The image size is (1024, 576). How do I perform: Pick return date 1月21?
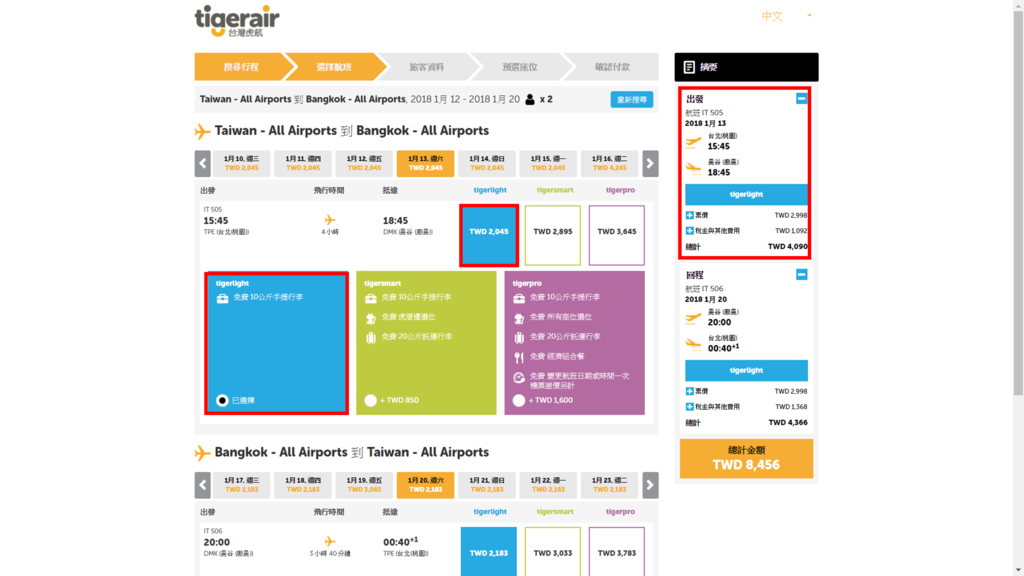point(487,485)
